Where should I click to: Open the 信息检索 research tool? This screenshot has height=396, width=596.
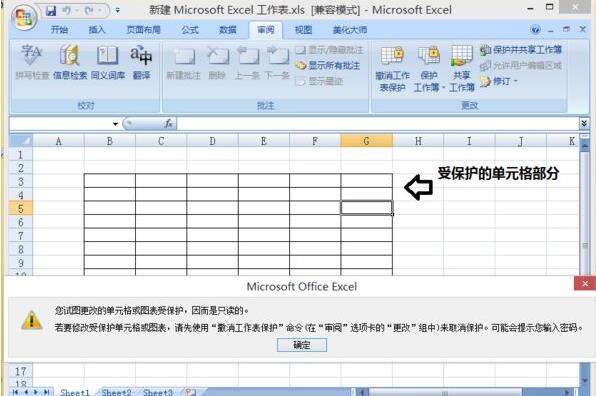(x=70, y=62)
